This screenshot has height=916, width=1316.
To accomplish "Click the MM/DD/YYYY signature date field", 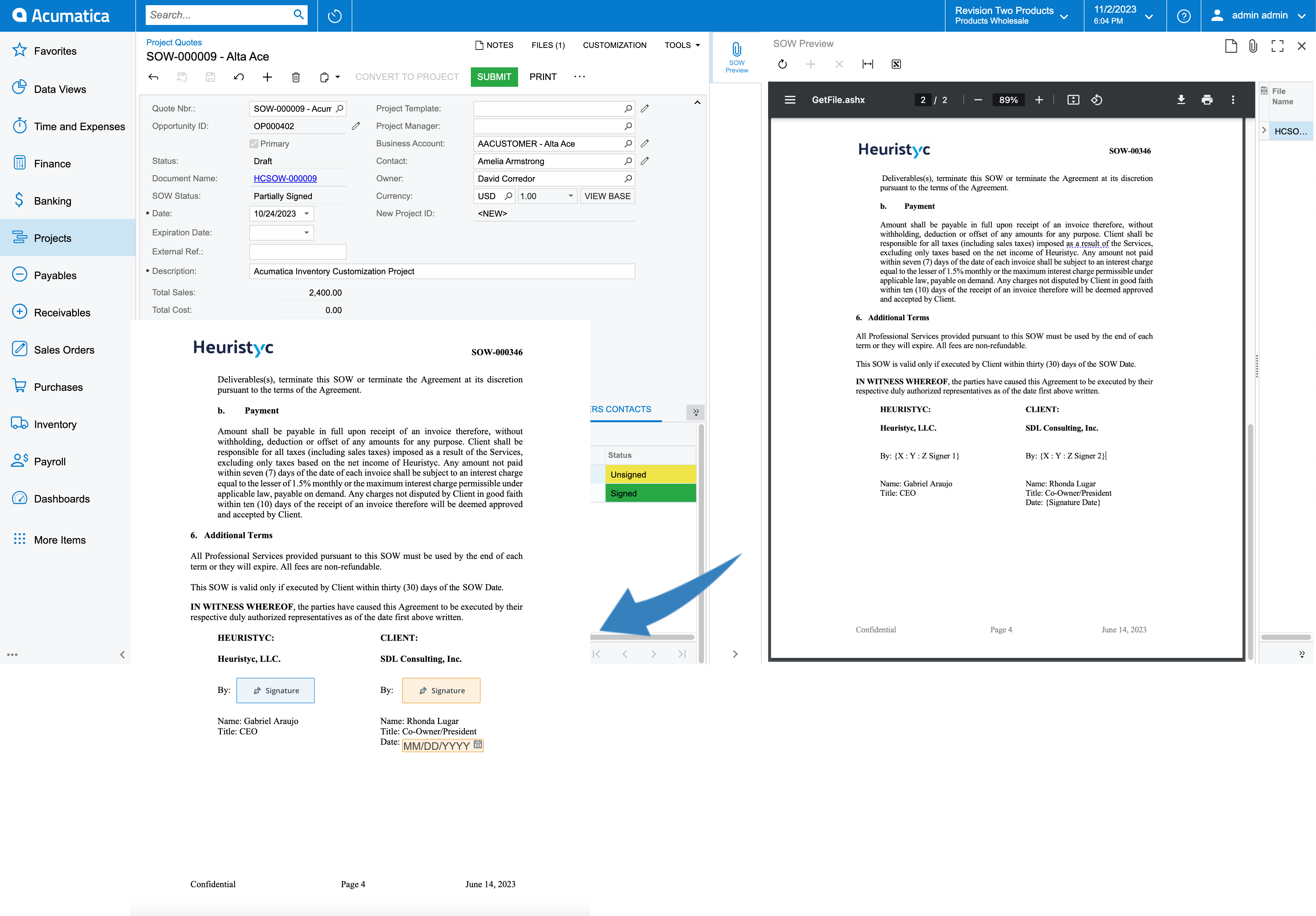I will 442,745.
